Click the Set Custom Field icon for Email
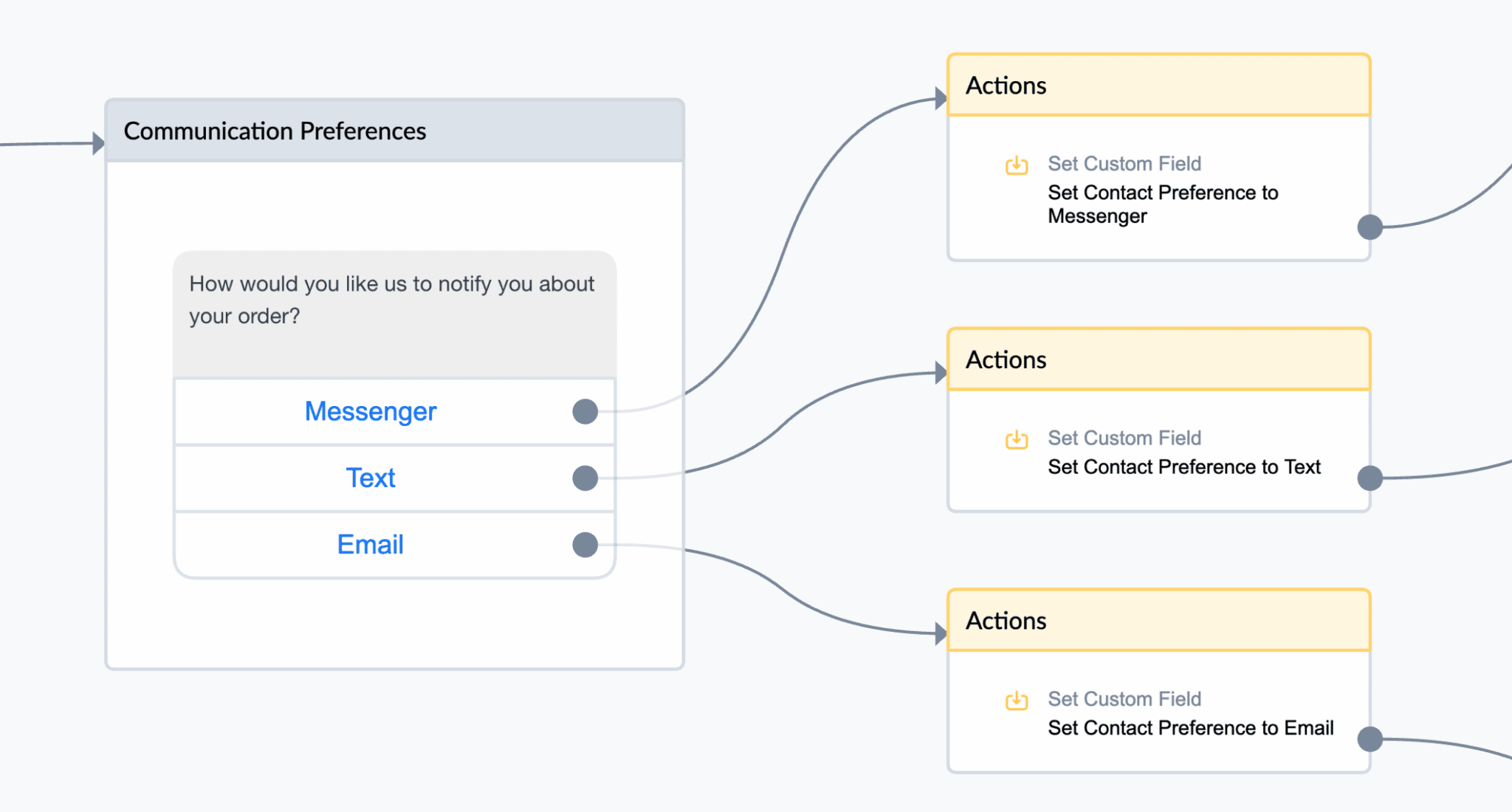 [x=1017, y=700]
